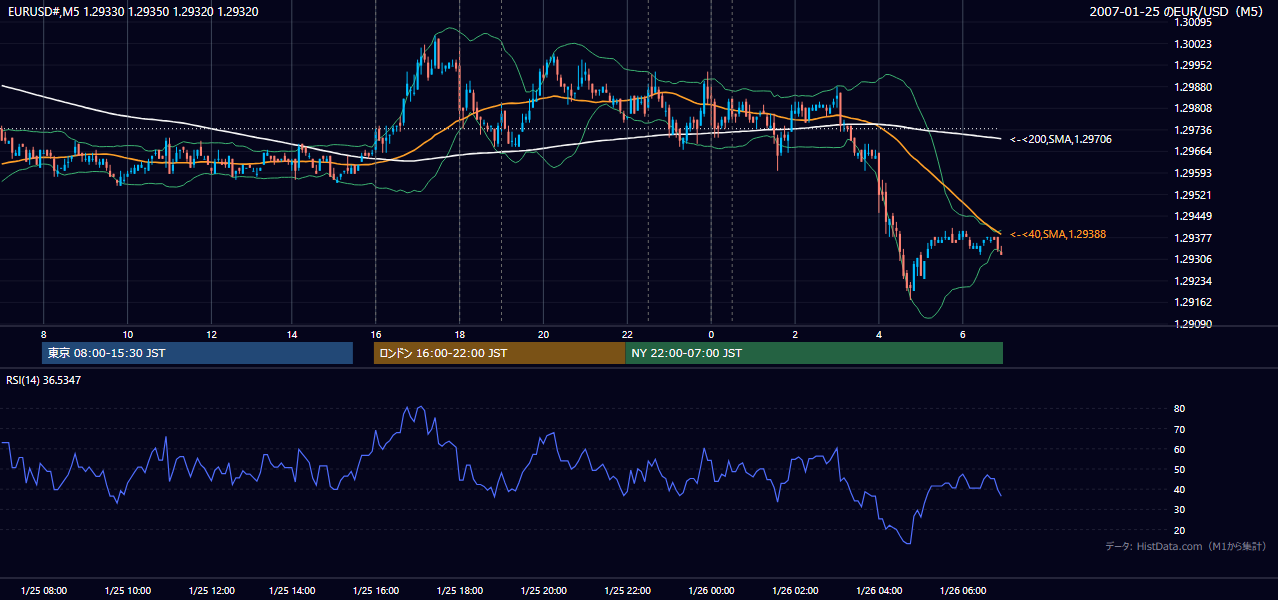The width and height of the screenshot is (1278, 600).
Task: Click the 1/25 10:00 time axis label
Action: (x=127, y=590)
